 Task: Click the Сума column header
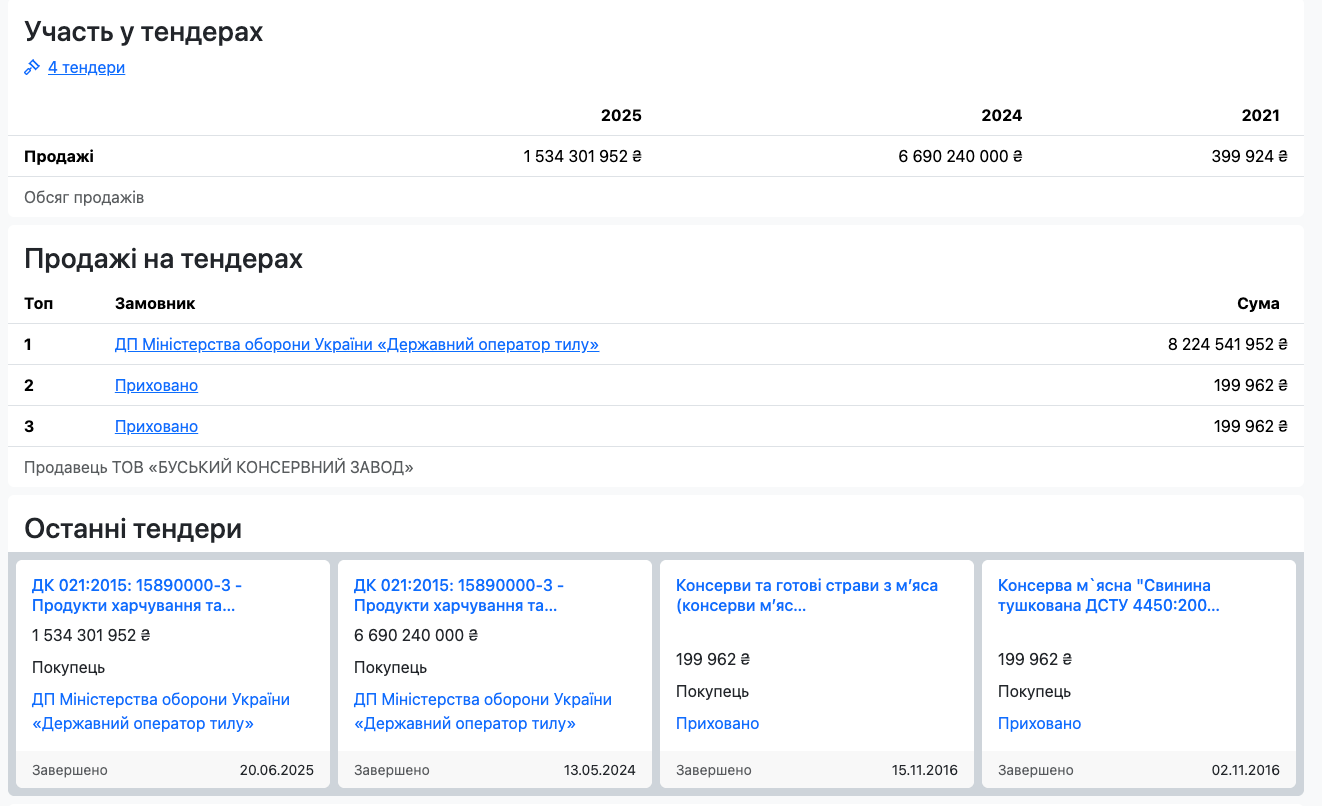pyautogui.click(x=1258, y=303)
